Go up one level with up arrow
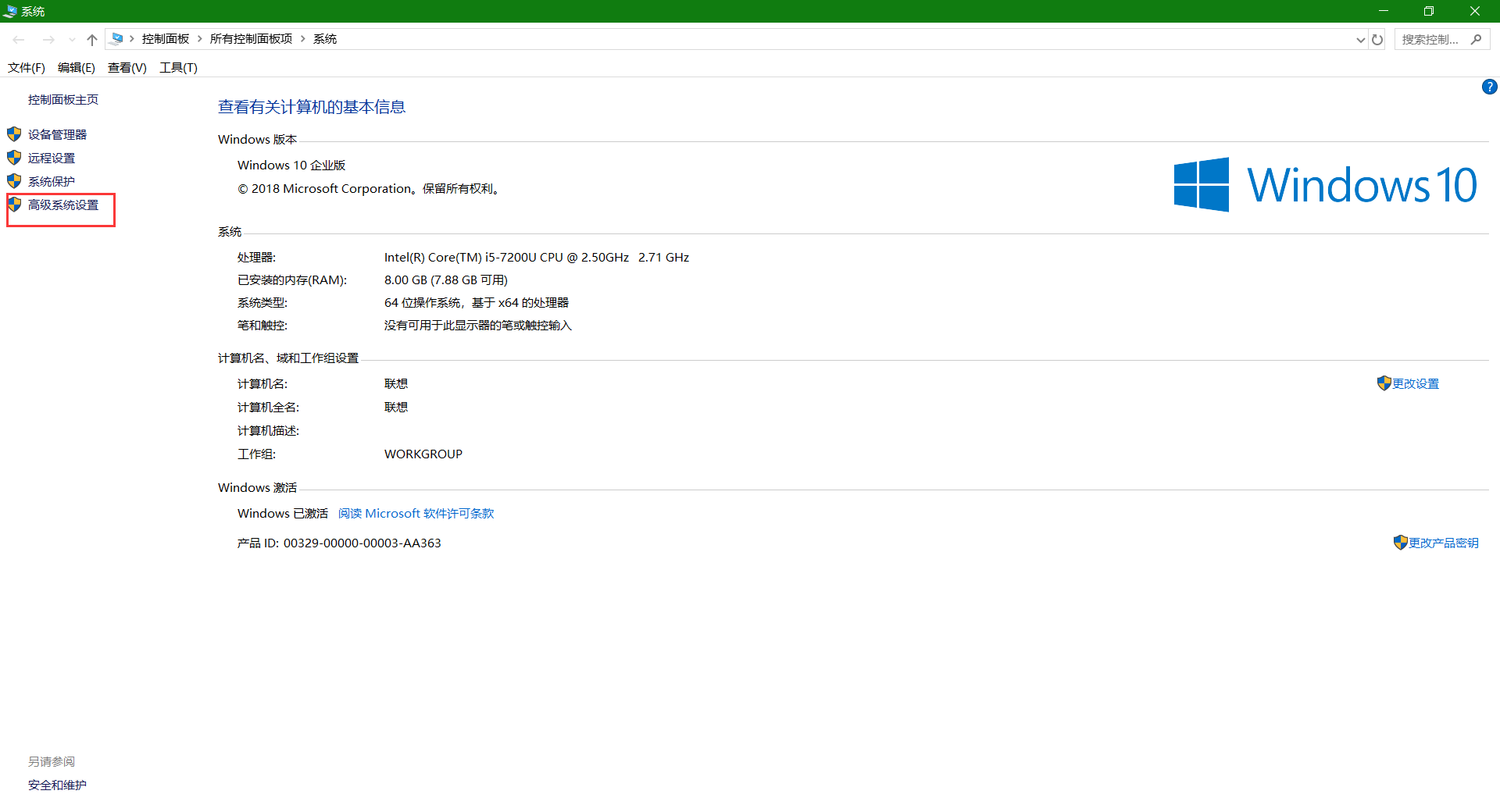 coord(92,39)
